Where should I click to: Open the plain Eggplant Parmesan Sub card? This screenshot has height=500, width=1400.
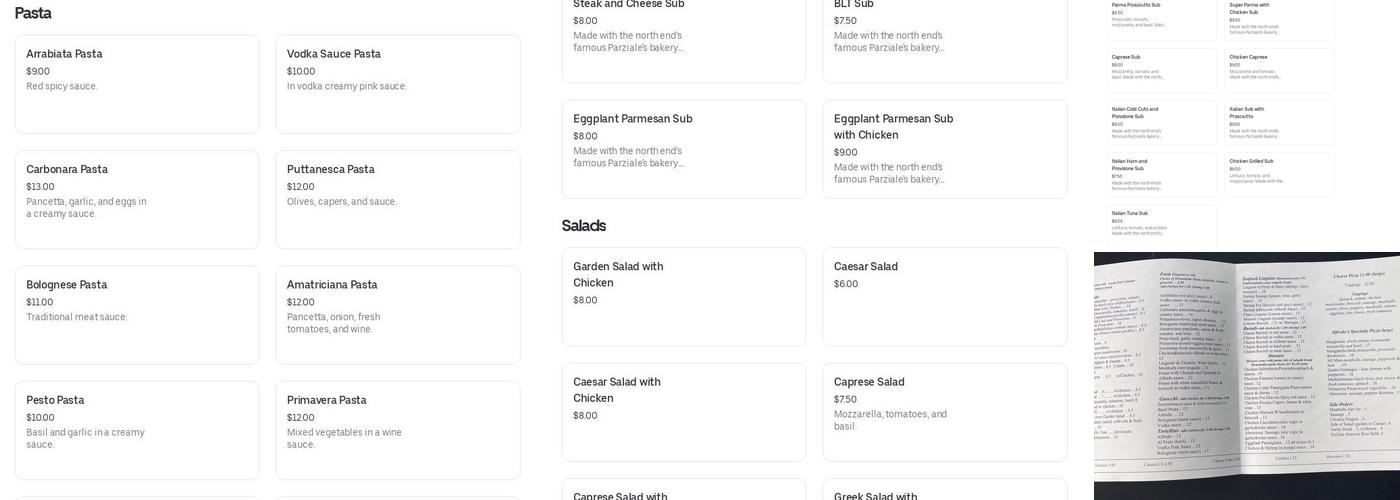pyautogui.click(x=683, y=148)
